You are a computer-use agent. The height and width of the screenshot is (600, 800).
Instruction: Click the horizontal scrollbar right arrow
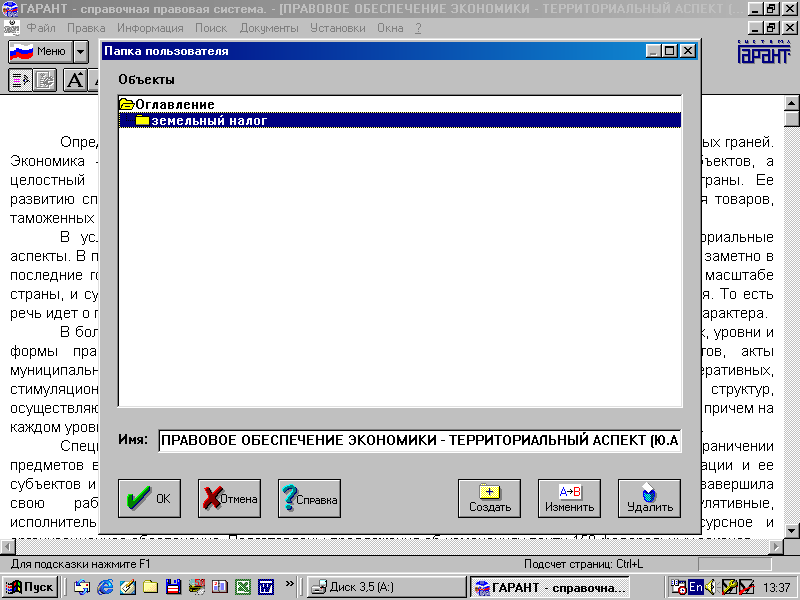point(776,547)
